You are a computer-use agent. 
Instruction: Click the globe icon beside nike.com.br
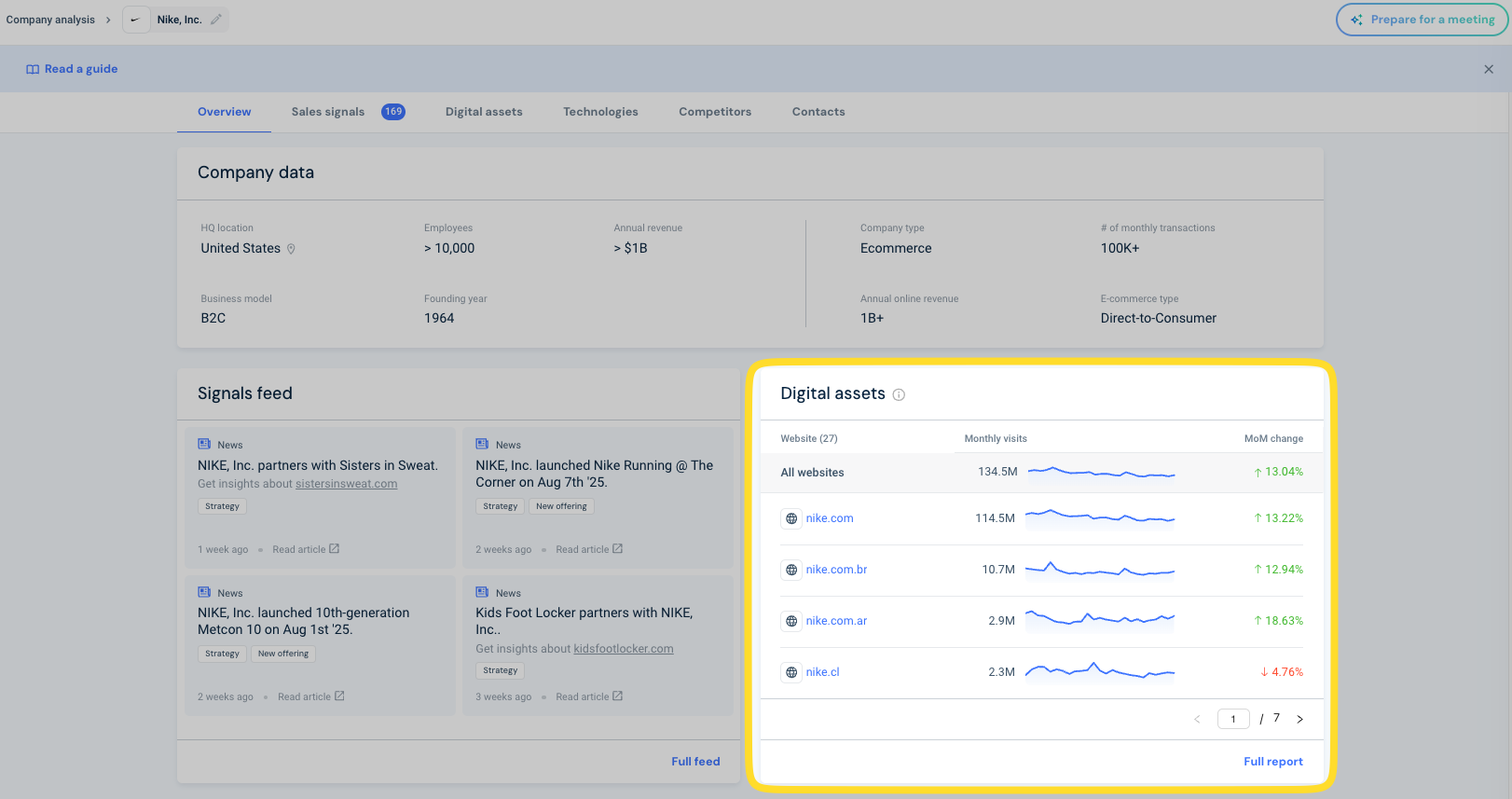tap(791, 570)
